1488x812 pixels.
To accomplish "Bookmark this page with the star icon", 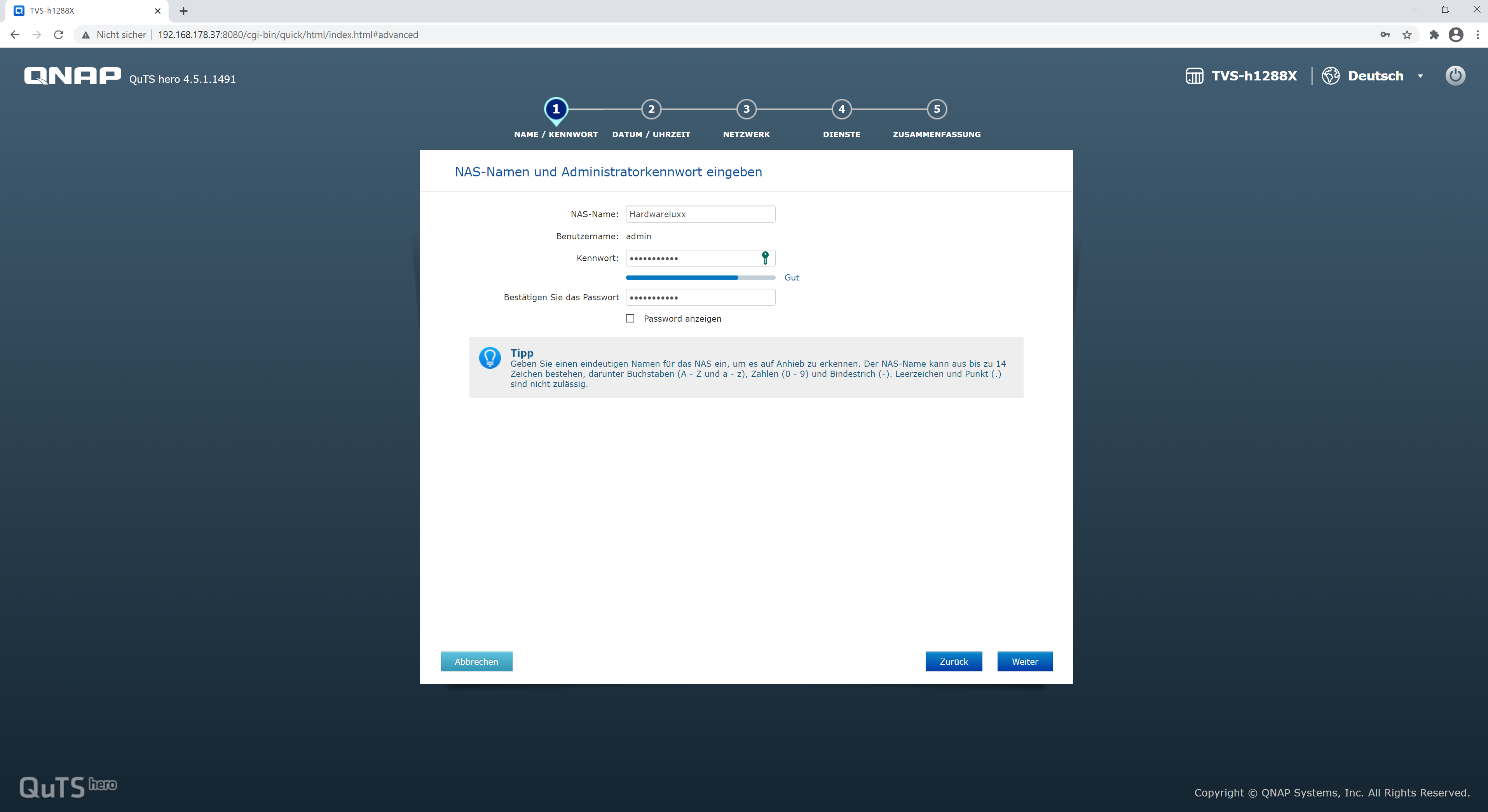I will (1406, 35).
